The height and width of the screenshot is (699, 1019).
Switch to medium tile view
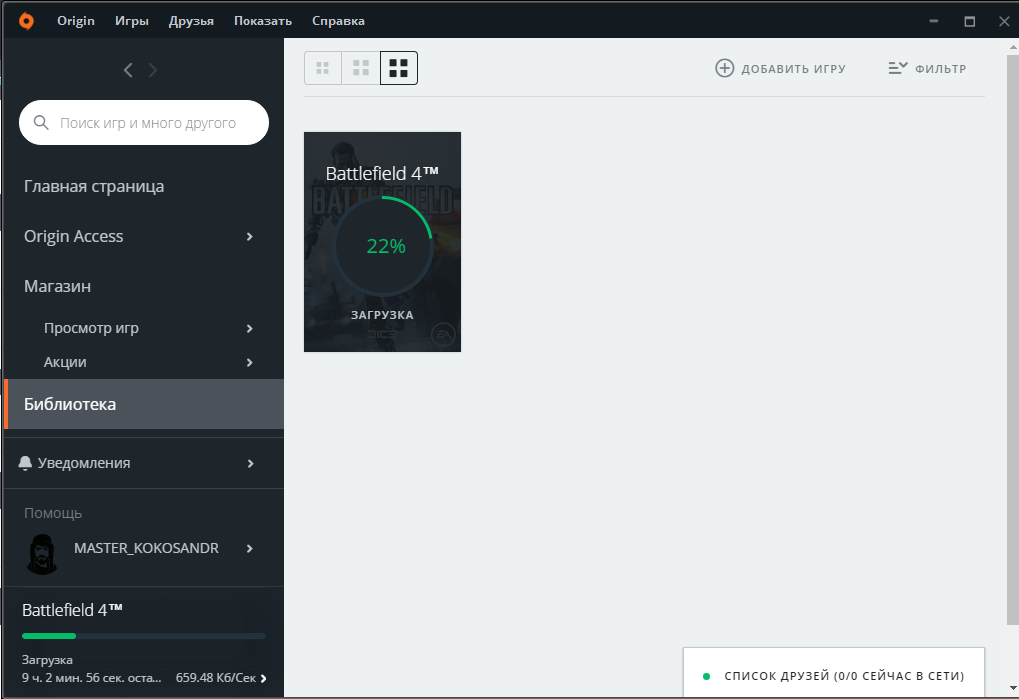click(x=361, y=68)
